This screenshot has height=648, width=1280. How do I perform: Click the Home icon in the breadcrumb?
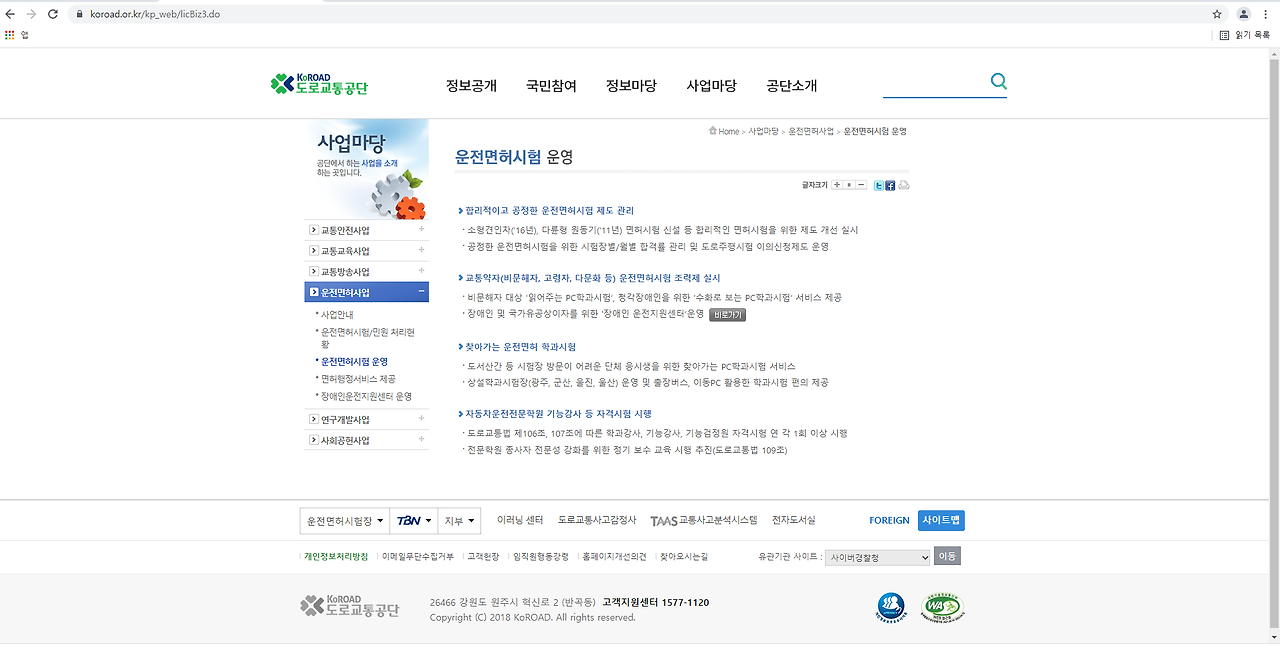pos(712,131)
